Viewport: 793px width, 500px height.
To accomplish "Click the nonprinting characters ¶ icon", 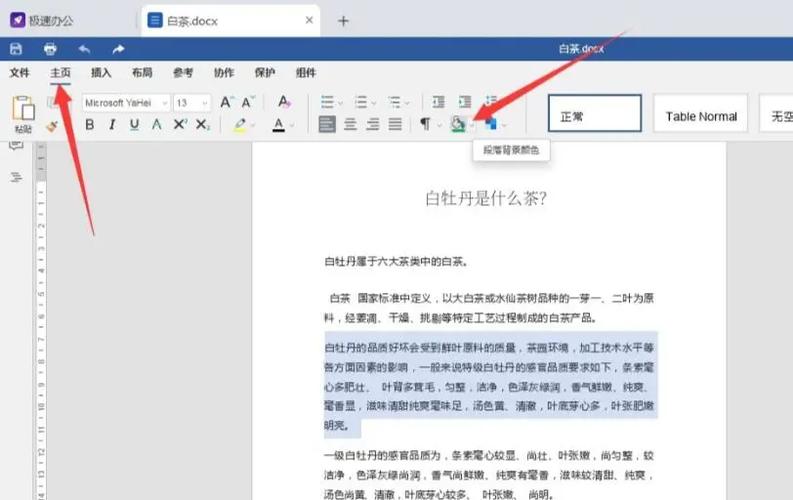I will coord(425,124).
